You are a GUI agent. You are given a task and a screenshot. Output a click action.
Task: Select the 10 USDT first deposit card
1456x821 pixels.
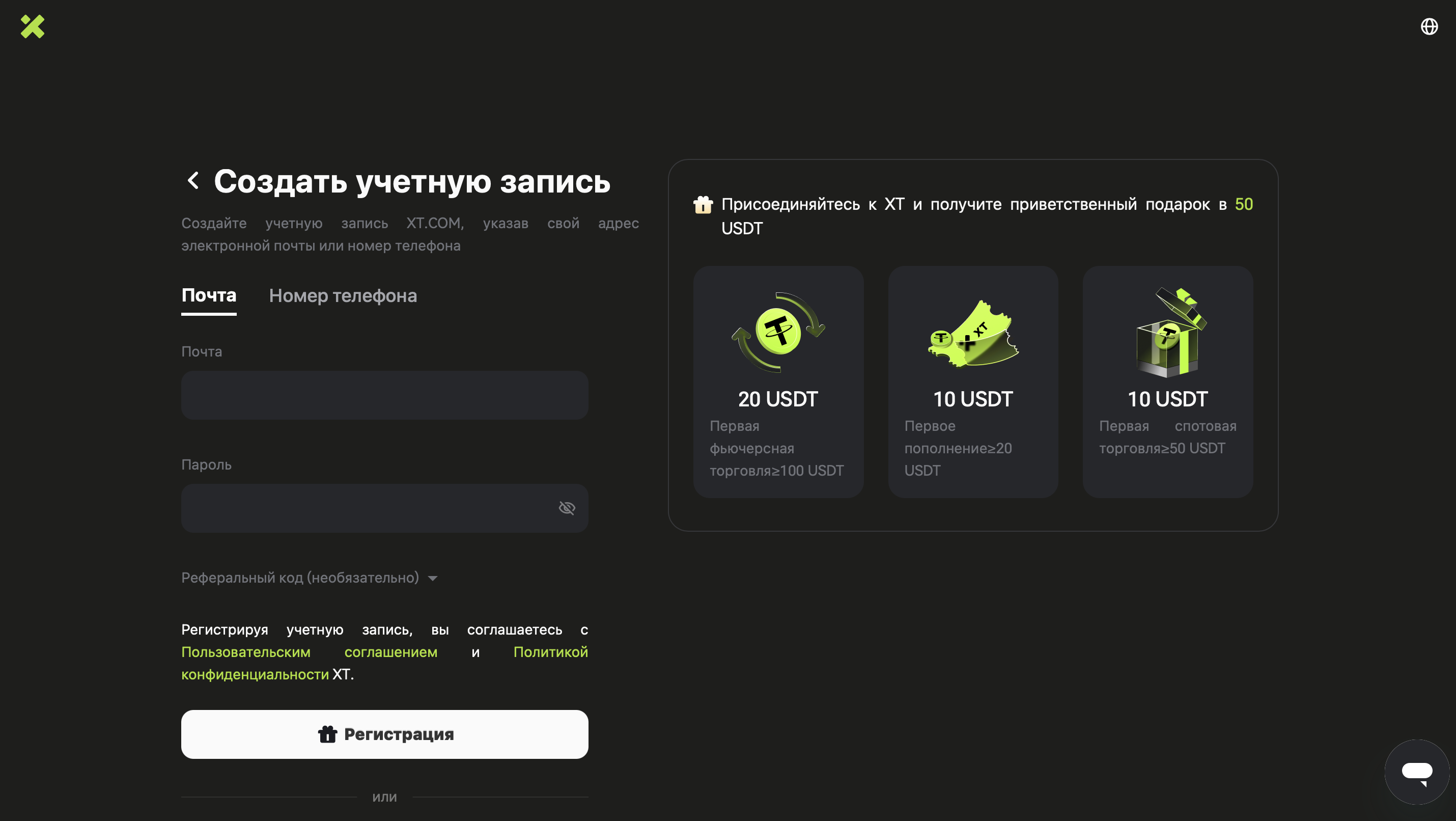click(973, 399)
